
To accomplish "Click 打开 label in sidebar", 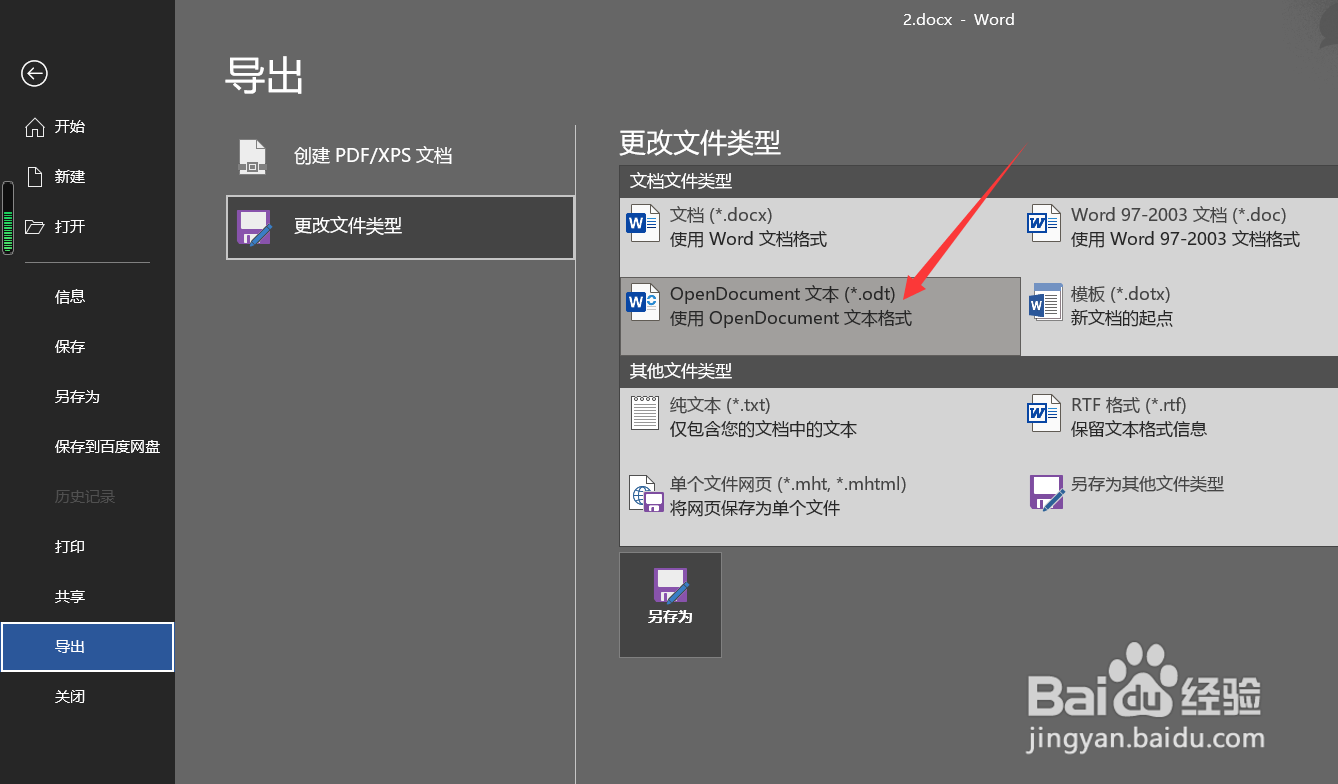I will point(70,227).
